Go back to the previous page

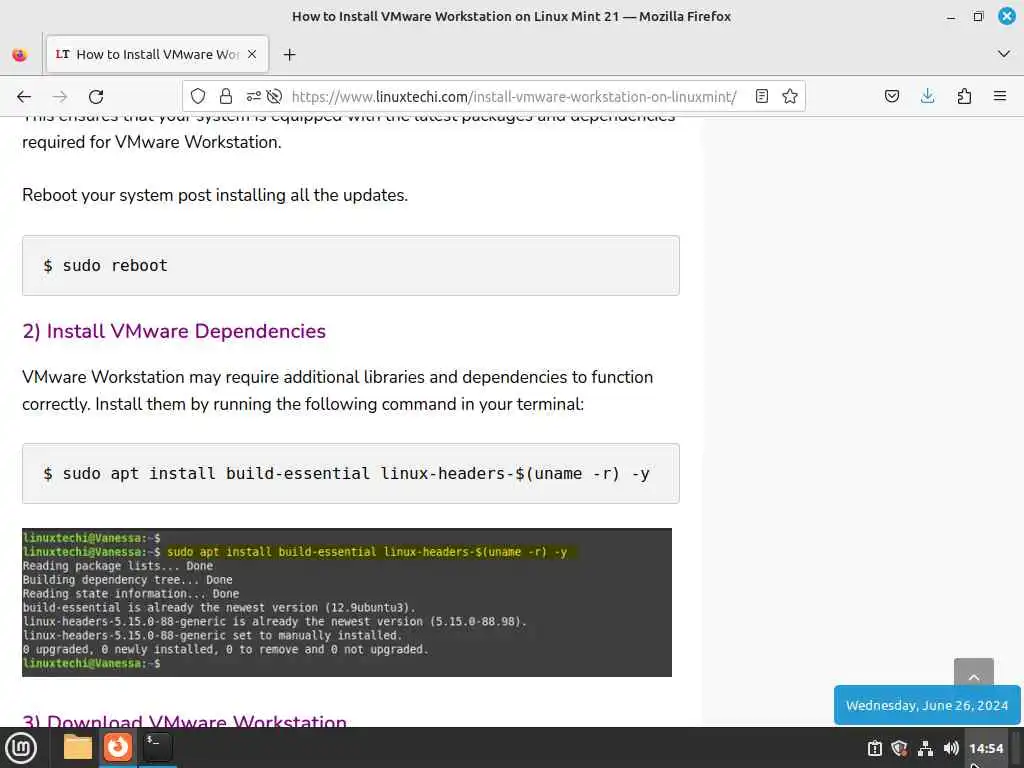(24, 97)
